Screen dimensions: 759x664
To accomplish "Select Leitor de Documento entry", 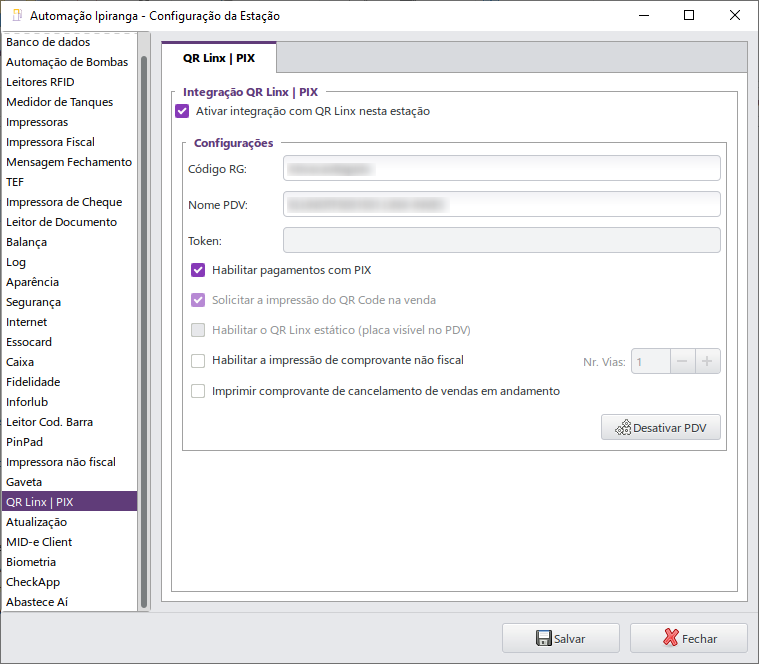I will [69, 222].
